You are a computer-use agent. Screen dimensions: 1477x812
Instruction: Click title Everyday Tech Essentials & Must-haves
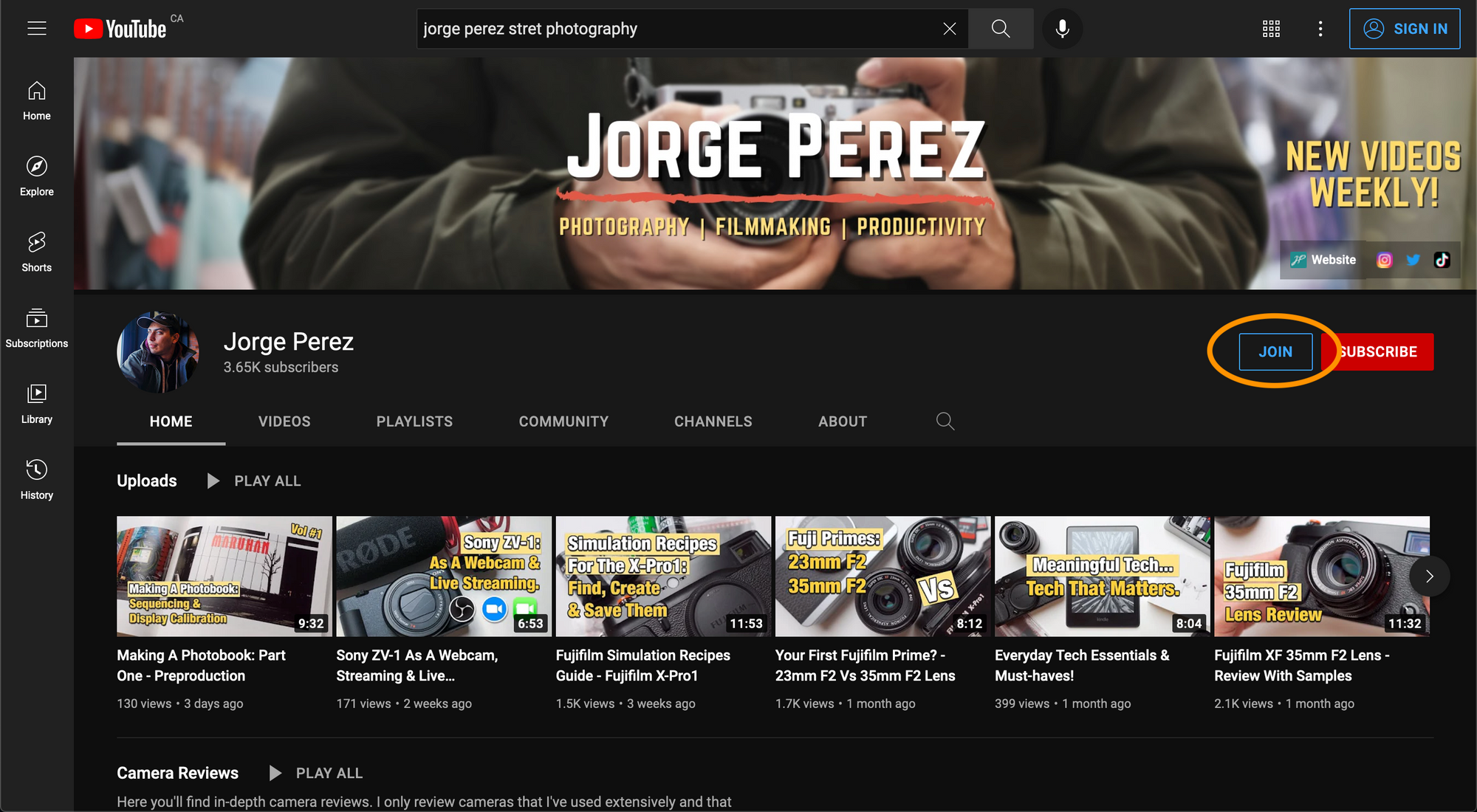[x=1082, y=665]
